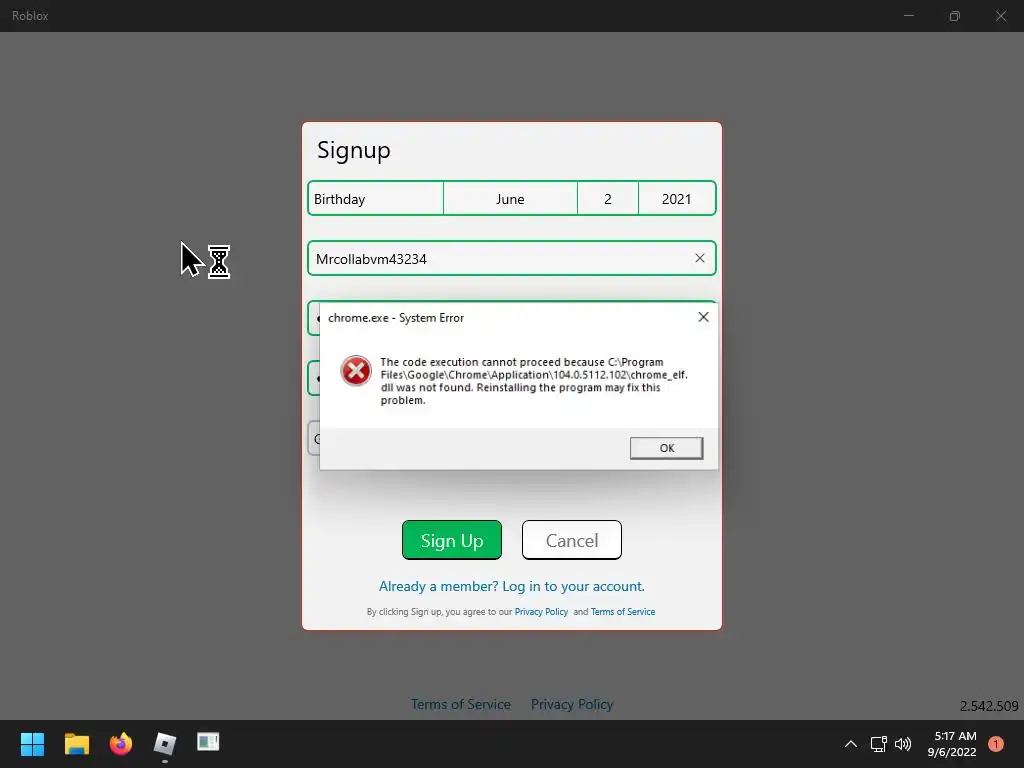Open the volume tray icon
The height and width of the screenshot is (768, 1024).
[x=903, y=743]
